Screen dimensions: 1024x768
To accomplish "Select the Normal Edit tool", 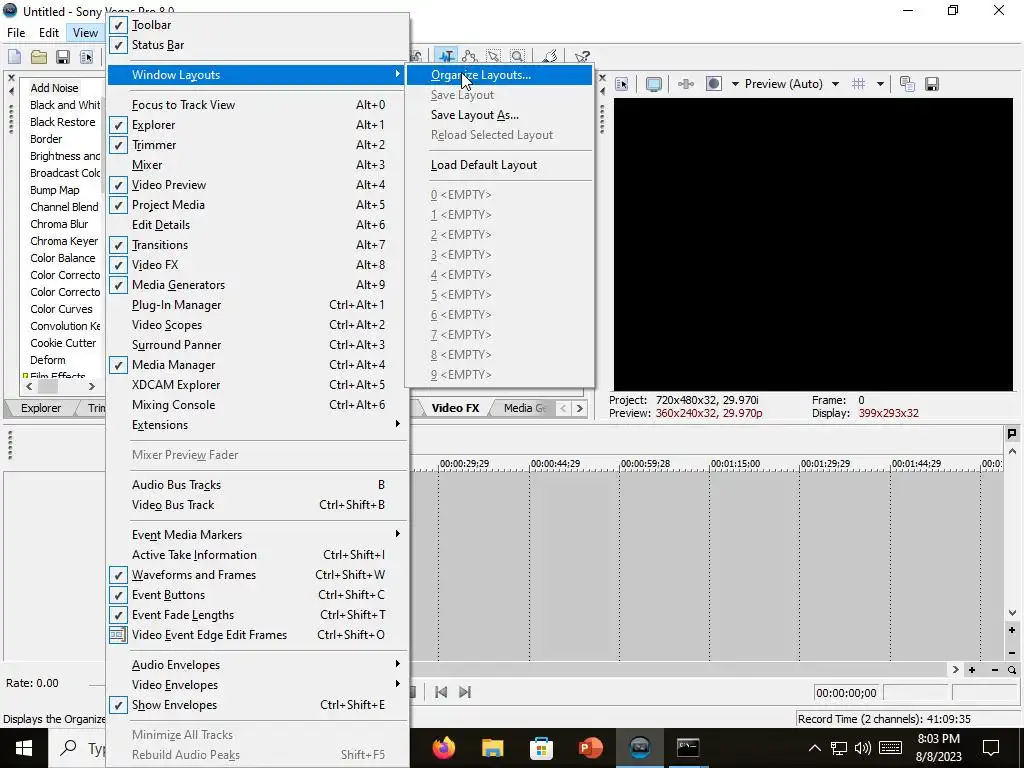I will pyautogui.click(x=445, y=57).
